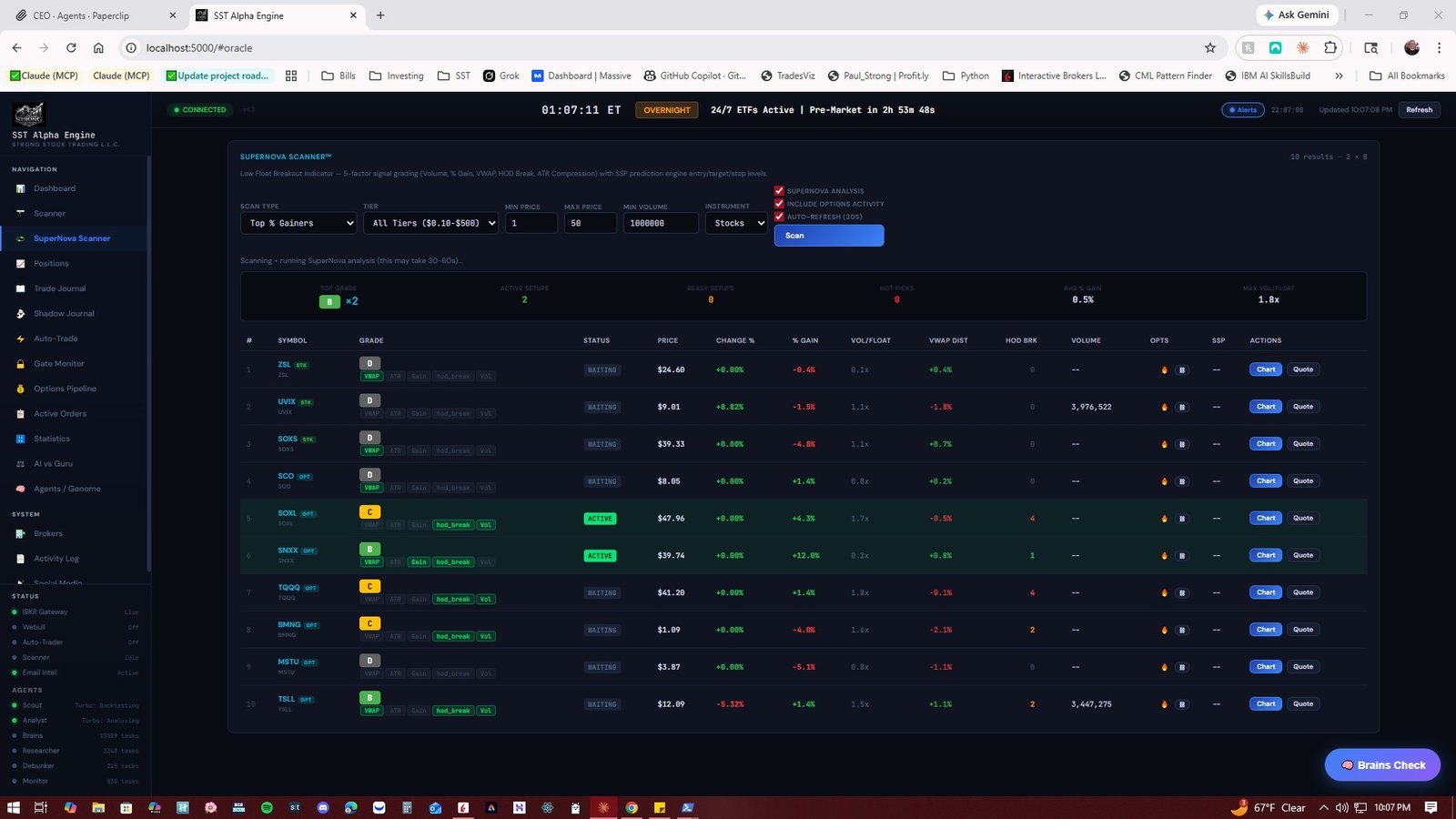This screenshot has height=819, width=1456.
Task: Open the Alerts pill button
Action: coord(1243,110)
